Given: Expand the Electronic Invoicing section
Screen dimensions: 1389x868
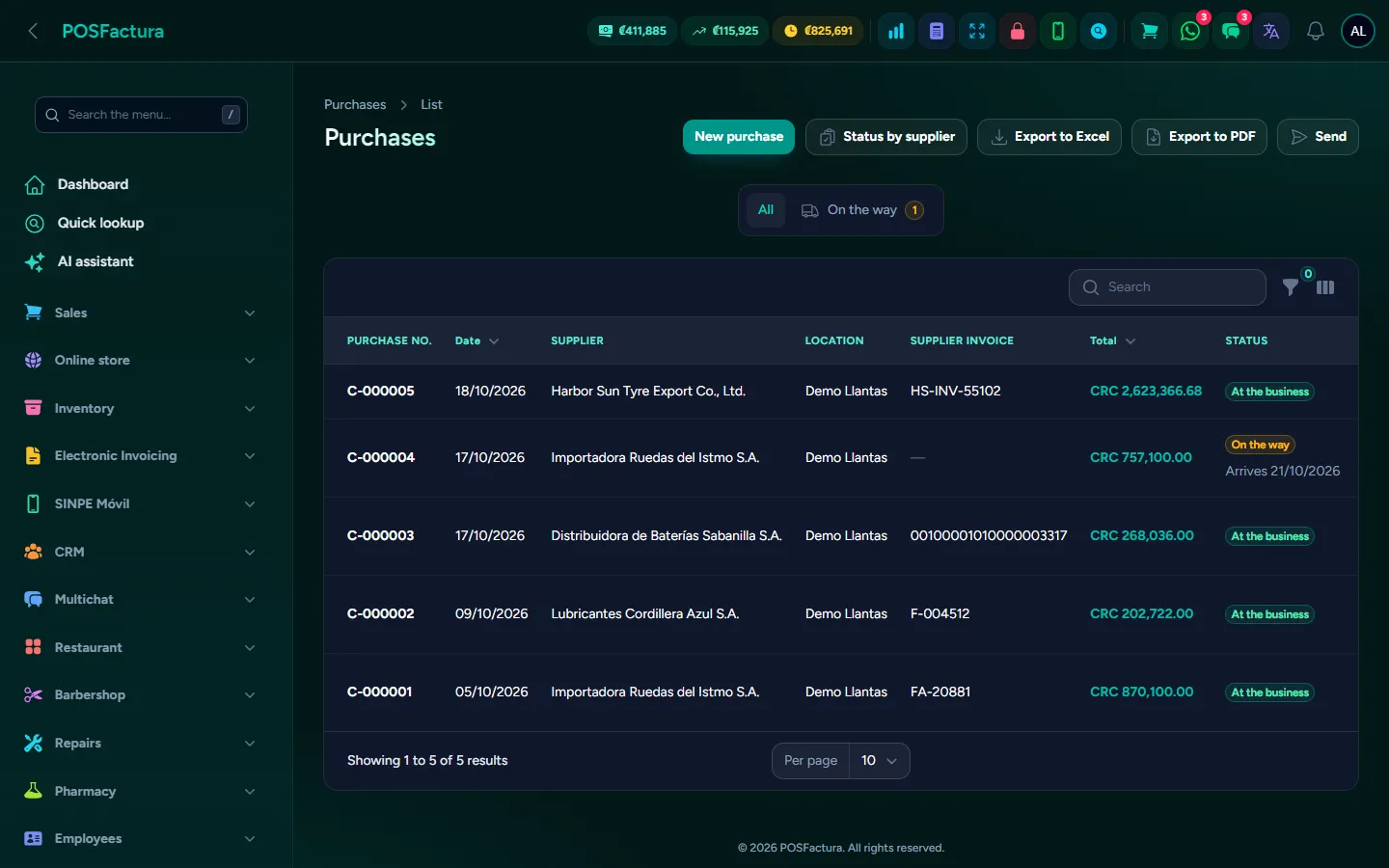Looking at the screenshot, I should click(x=141, y=456).
